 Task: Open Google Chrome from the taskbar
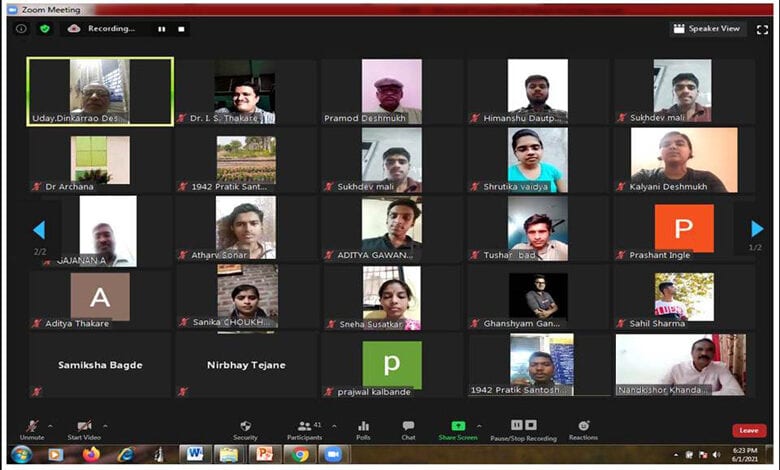tap(299, 454)
